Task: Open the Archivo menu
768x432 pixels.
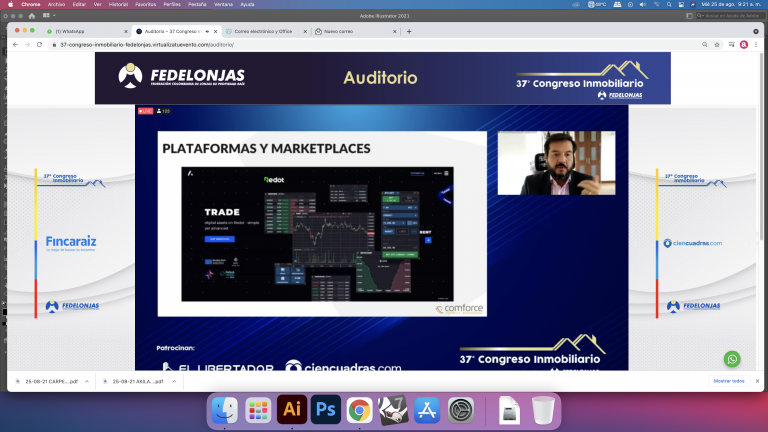Action: click(x=56, y=4)
